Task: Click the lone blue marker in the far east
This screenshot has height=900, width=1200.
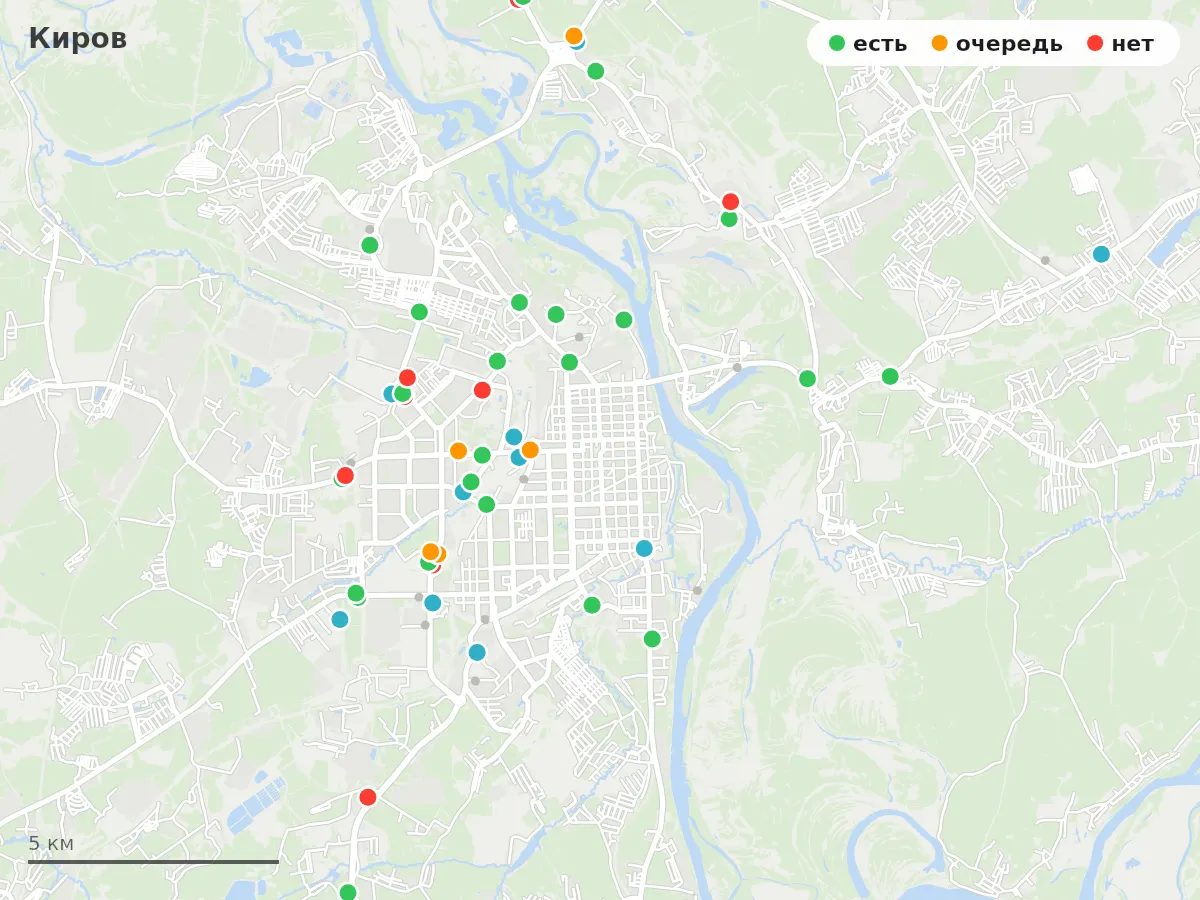Action: [x=1101, y=254]
